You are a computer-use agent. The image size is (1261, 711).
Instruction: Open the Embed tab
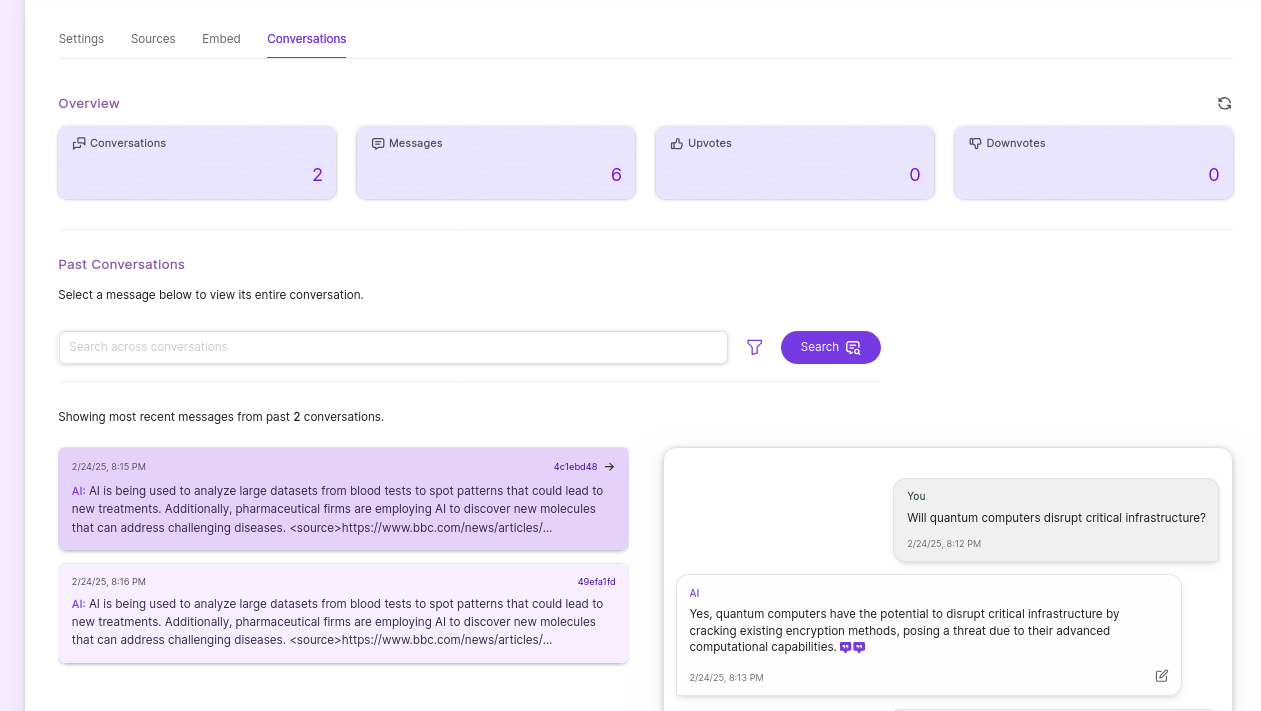point(221,39)
